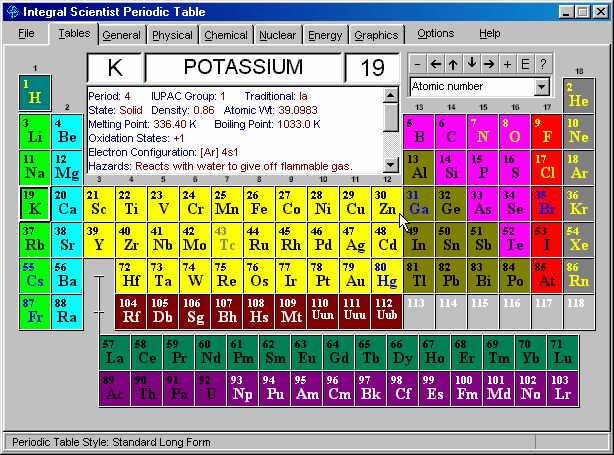Click the info panel scroll up arrow
Screen dimensions: 614x455
pyautogui.click(x=390, y=95)
